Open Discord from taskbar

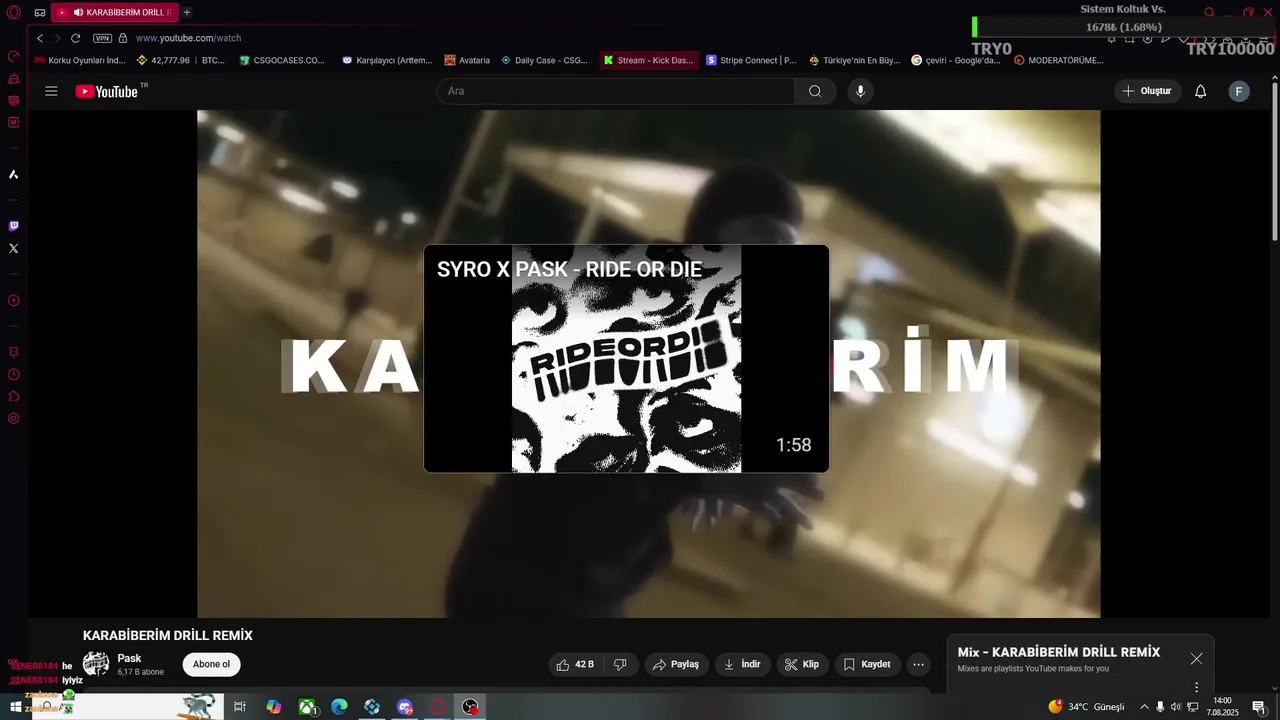(x=405, y=707)
